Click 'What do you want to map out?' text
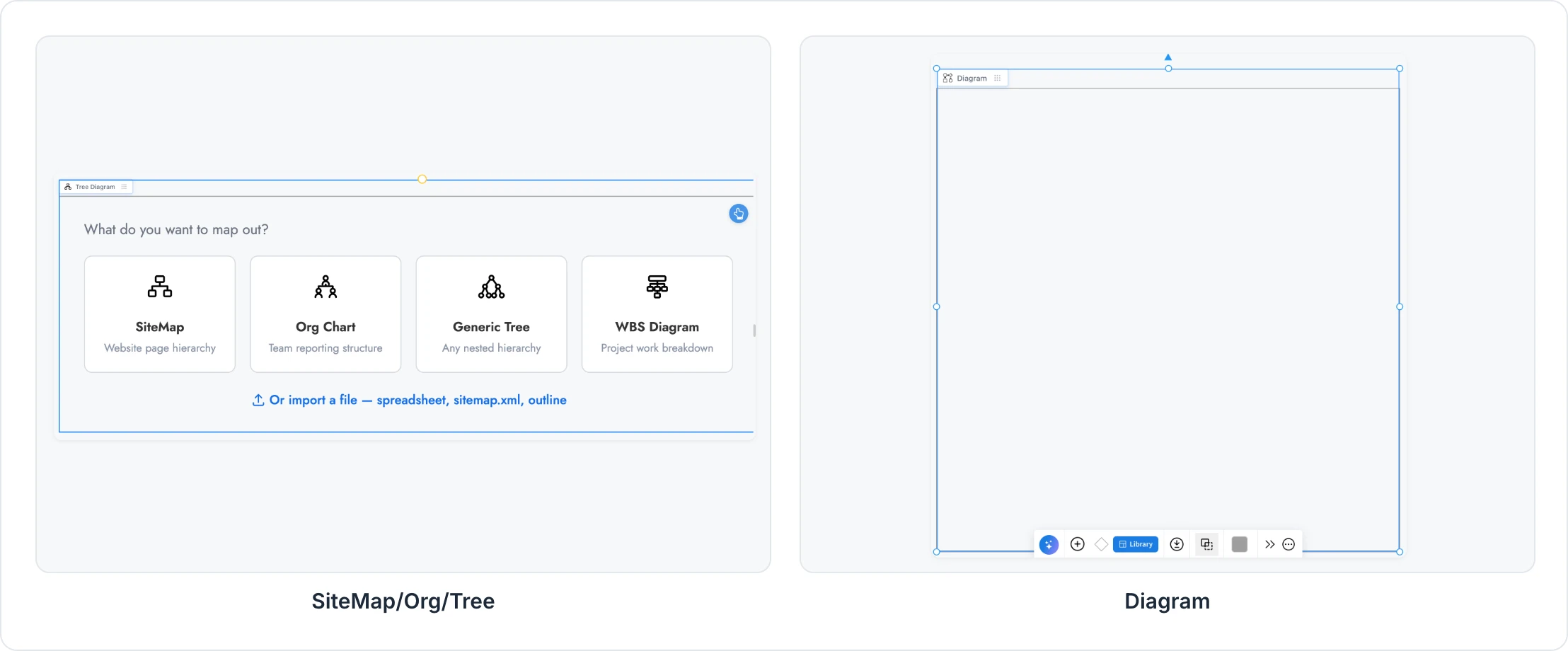This screenshot has width=1568, height=651. coord(176,229)
